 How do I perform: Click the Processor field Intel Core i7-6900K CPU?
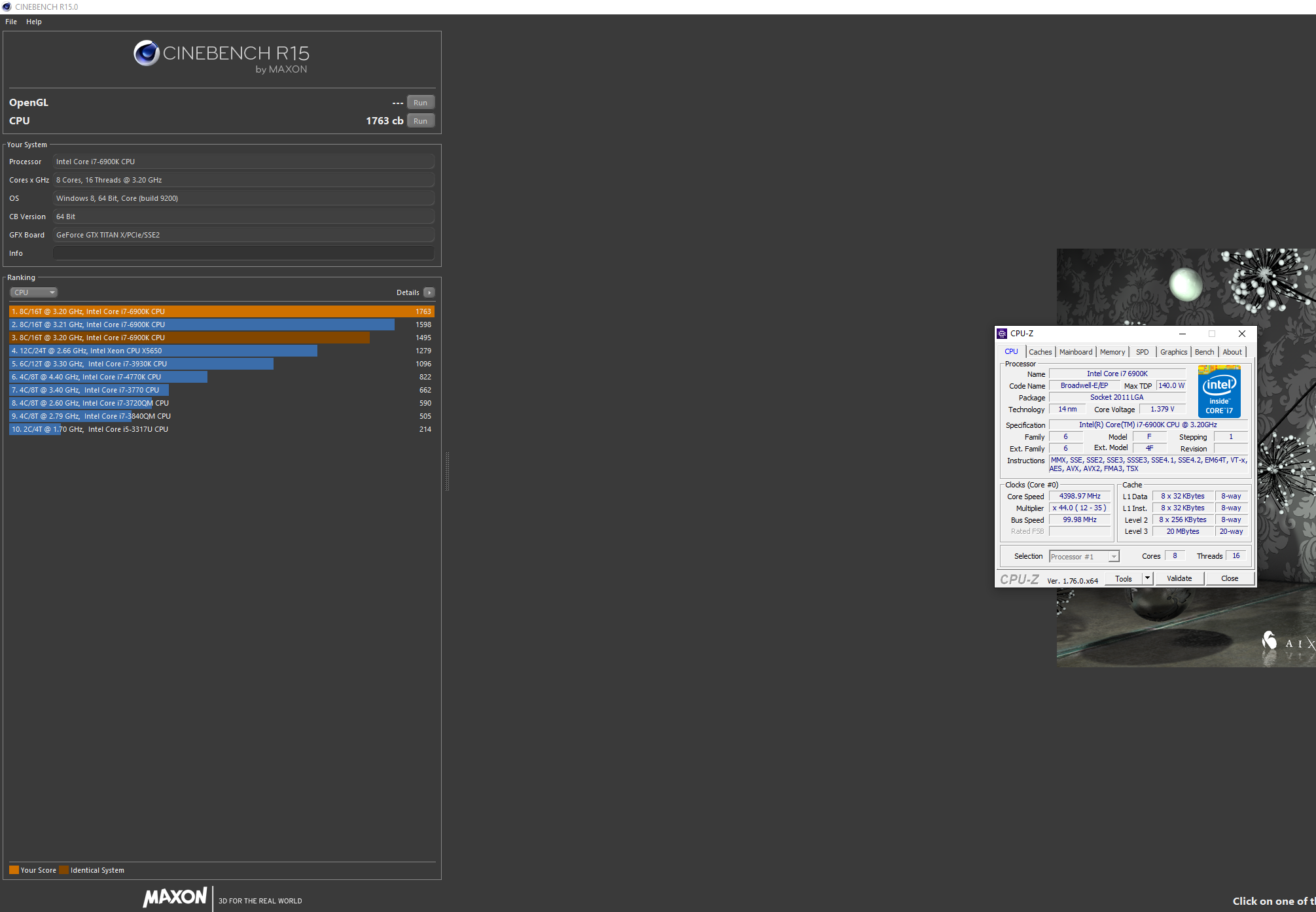click(x=243, y=162)
